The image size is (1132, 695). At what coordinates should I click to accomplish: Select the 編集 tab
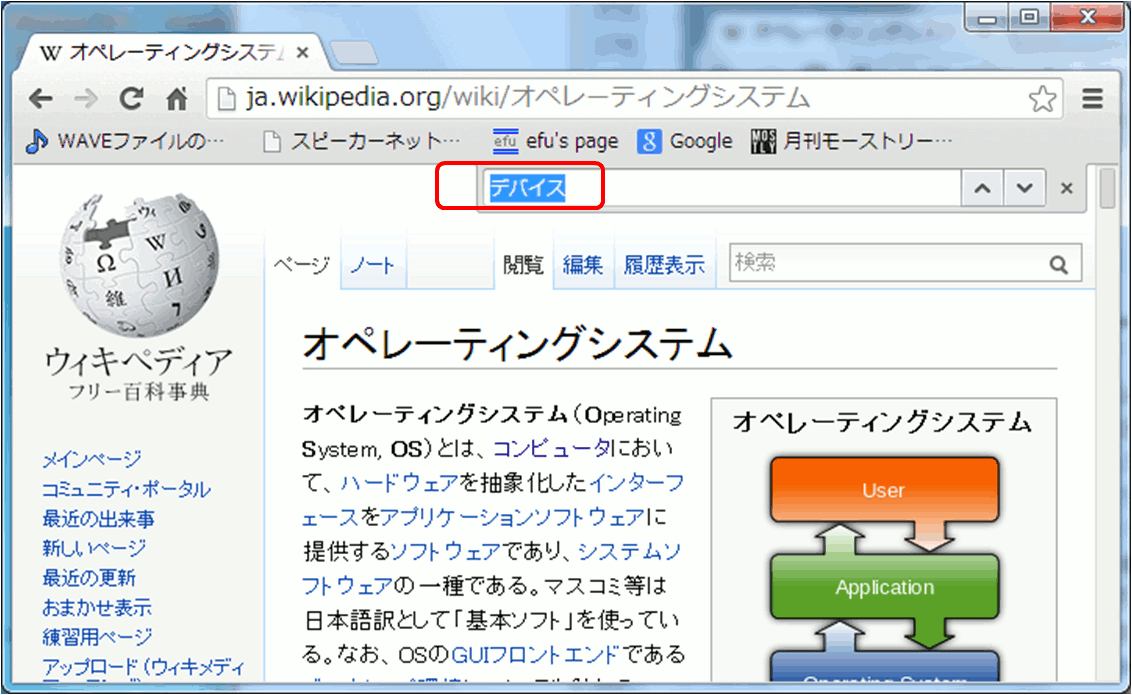tap(582, 265)
